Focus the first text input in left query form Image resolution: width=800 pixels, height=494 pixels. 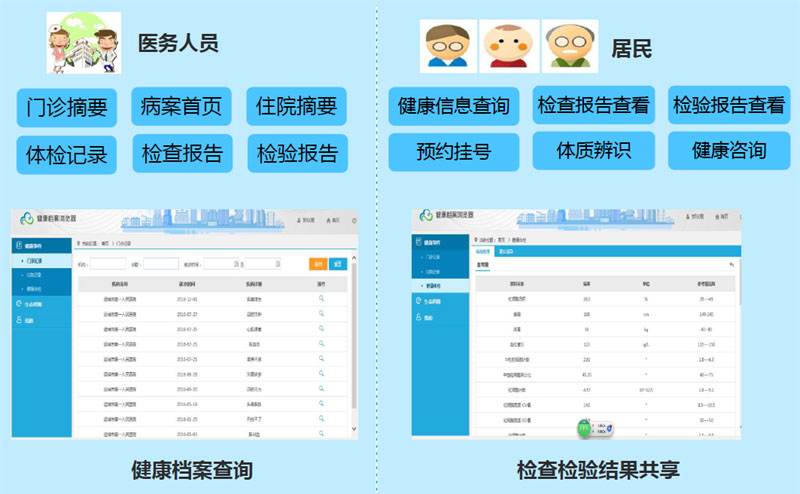pos(108,264)
